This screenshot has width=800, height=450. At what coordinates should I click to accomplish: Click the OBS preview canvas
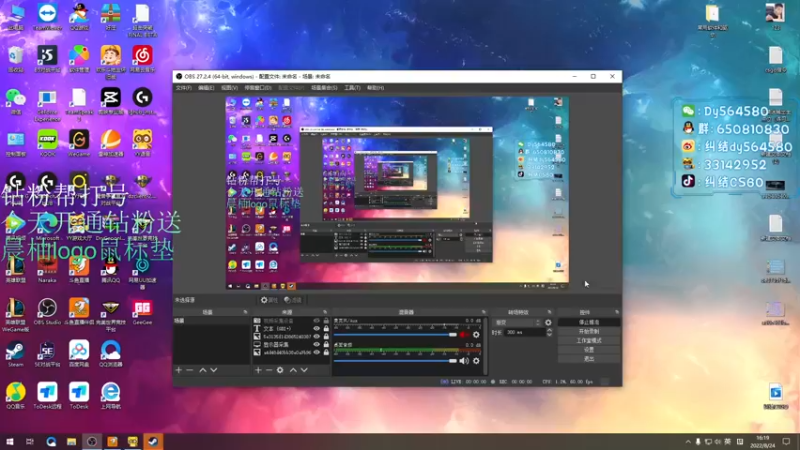[x=397, y=194]
